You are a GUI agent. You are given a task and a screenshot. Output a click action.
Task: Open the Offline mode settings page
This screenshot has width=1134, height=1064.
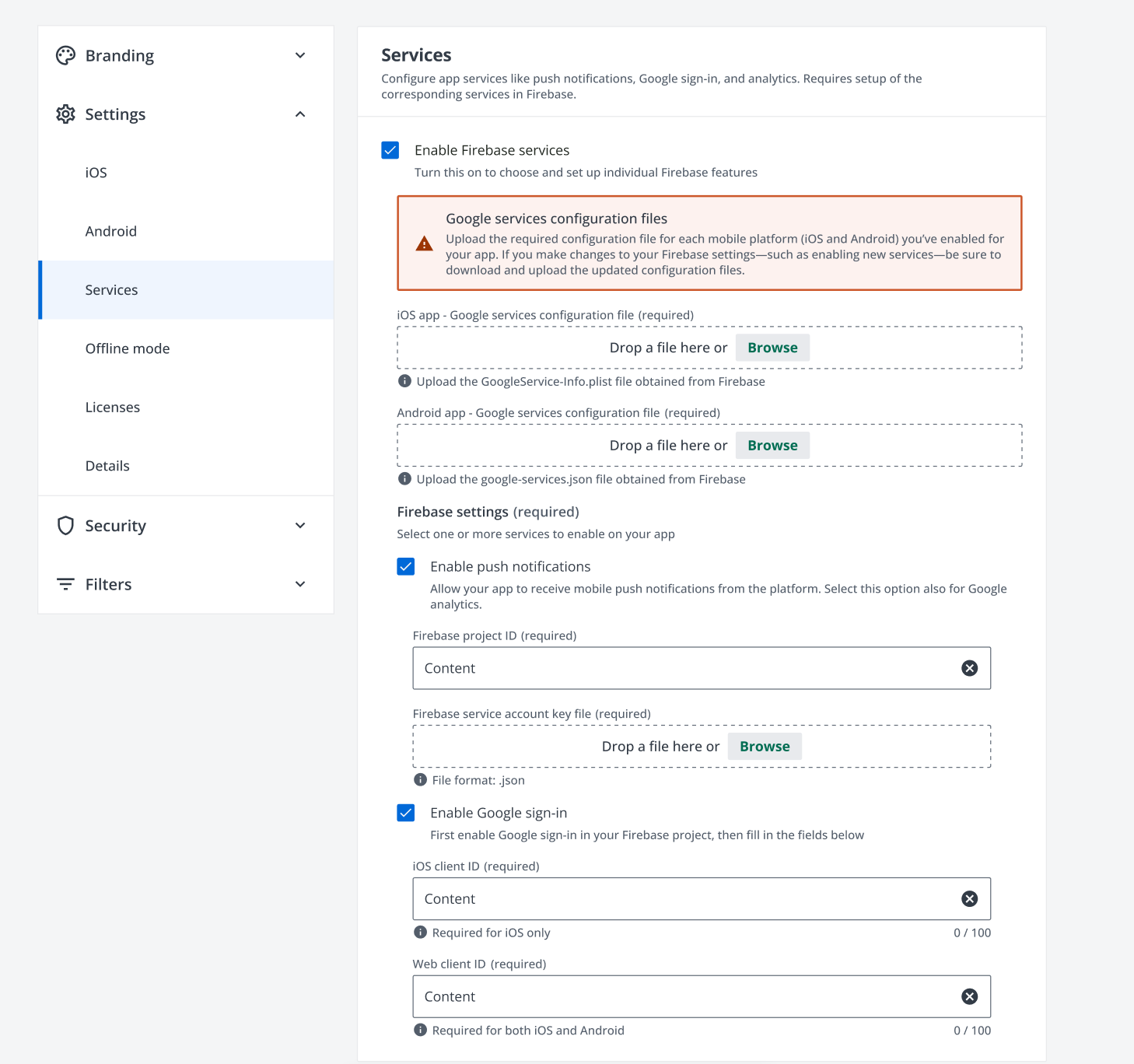128,348
